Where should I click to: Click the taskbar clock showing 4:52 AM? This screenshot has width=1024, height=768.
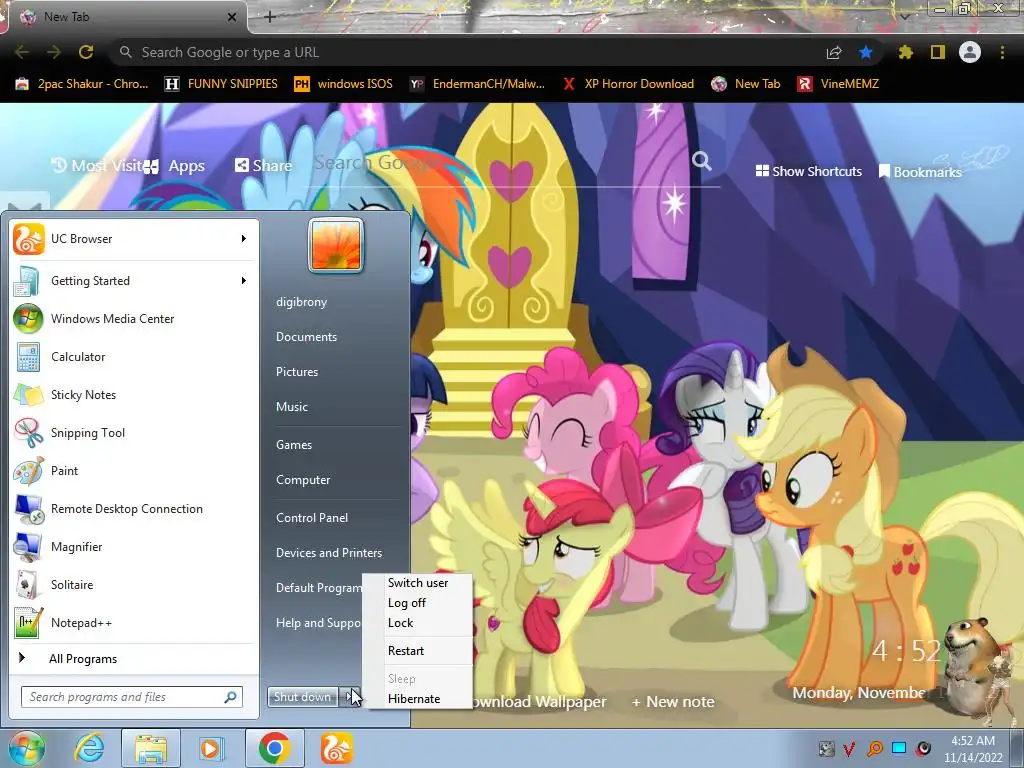click(x=972, y=749)
